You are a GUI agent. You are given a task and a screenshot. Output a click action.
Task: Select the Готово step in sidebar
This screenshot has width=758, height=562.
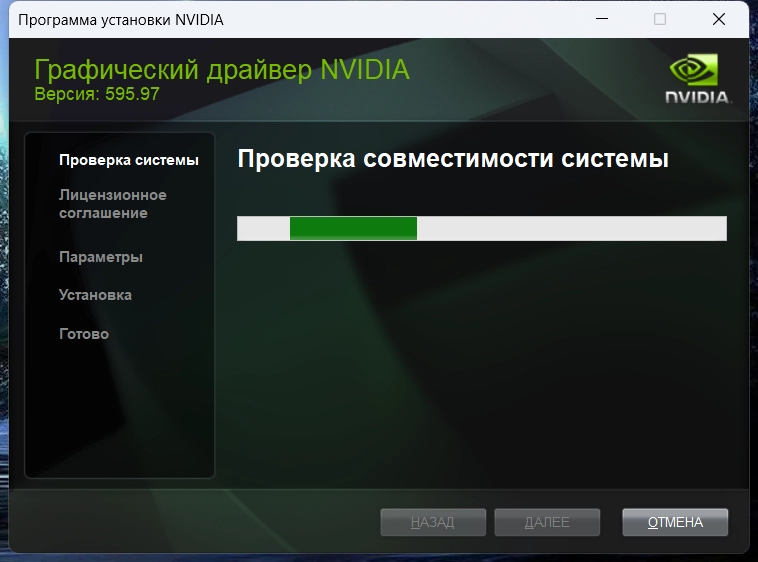click(x=84, y=334)
